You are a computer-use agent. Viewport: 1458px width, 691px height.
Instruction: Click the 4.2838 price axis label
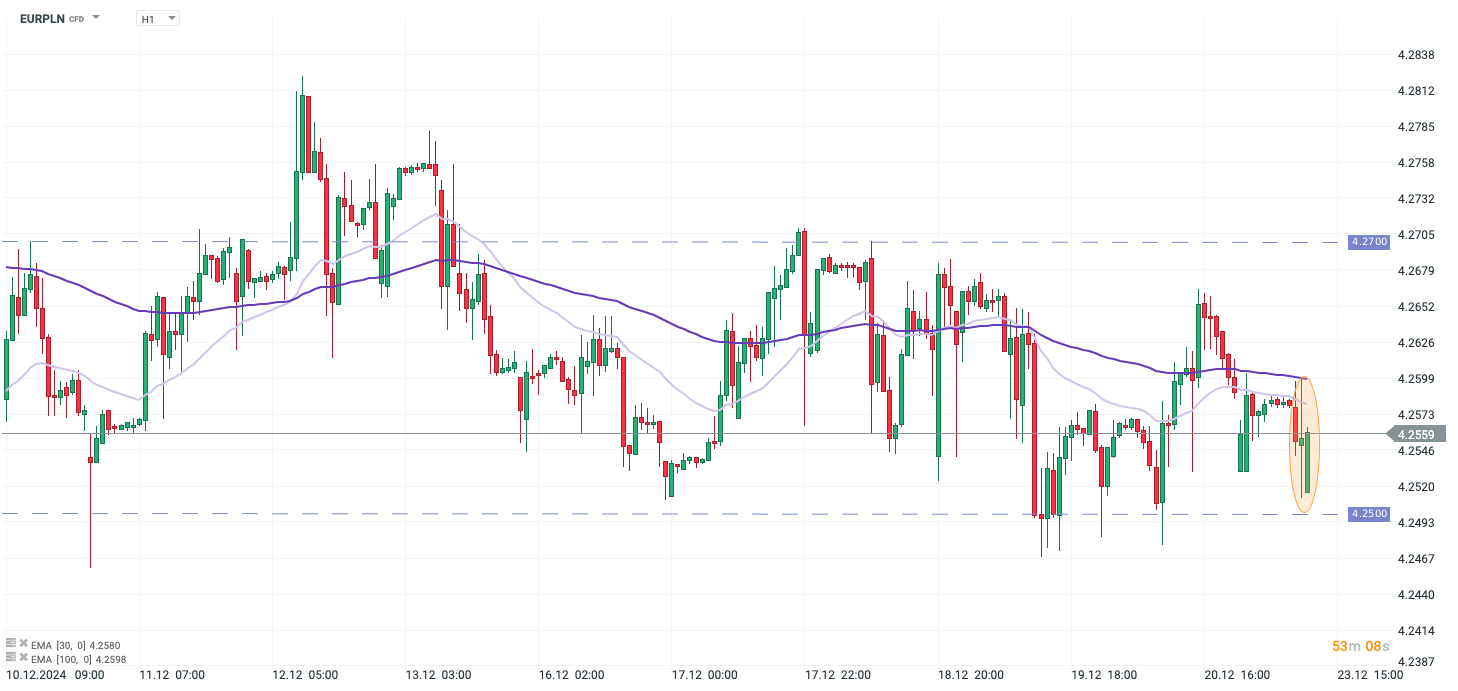click(x=1416, y=55)
